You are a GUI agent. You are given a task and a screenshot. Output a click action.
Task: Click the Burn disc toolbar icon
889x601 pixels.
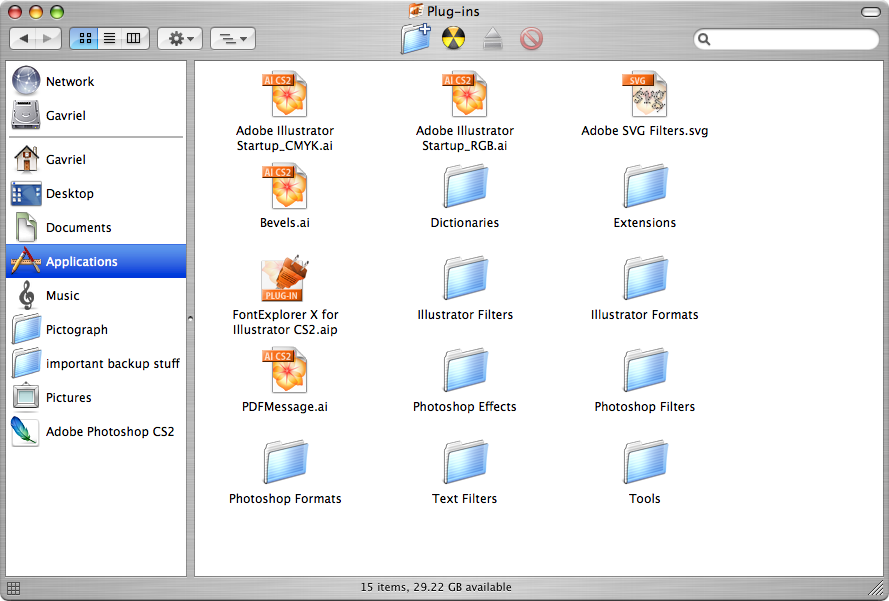(454, 39)
